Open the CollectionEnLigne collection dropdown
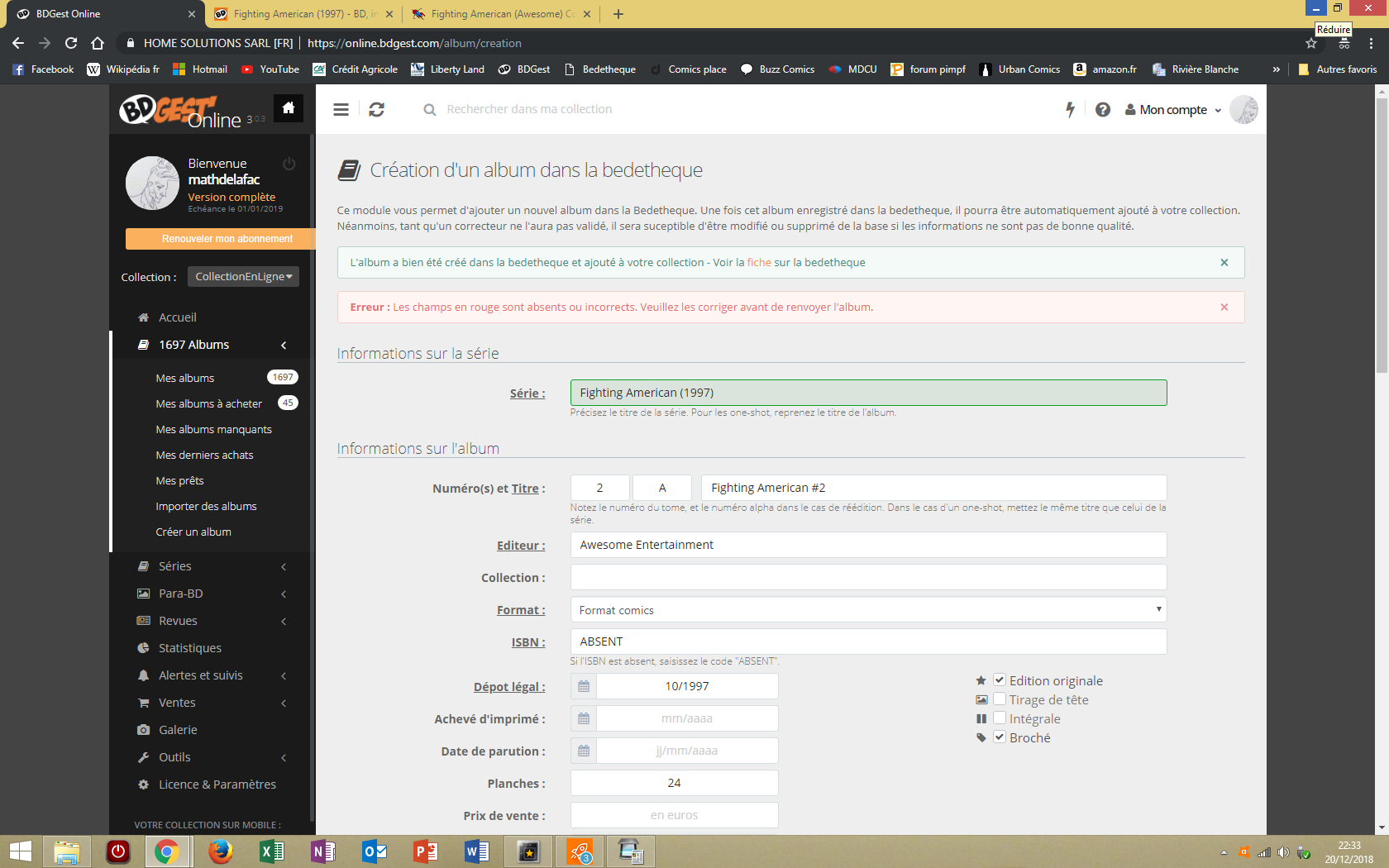Viewport: 1389px width, 868px height. click(243, 277)
